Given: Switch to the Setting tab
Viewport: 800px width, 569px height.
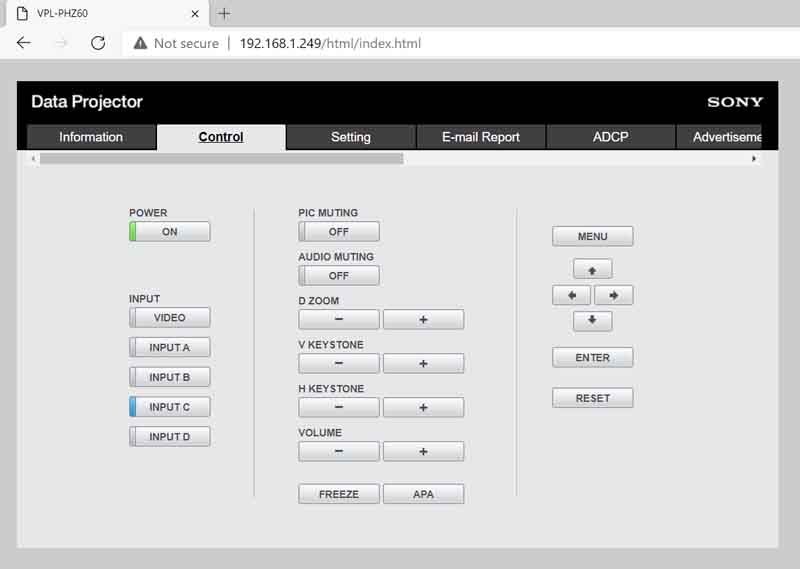Looking at the screenshot, I should pos(351,137).
